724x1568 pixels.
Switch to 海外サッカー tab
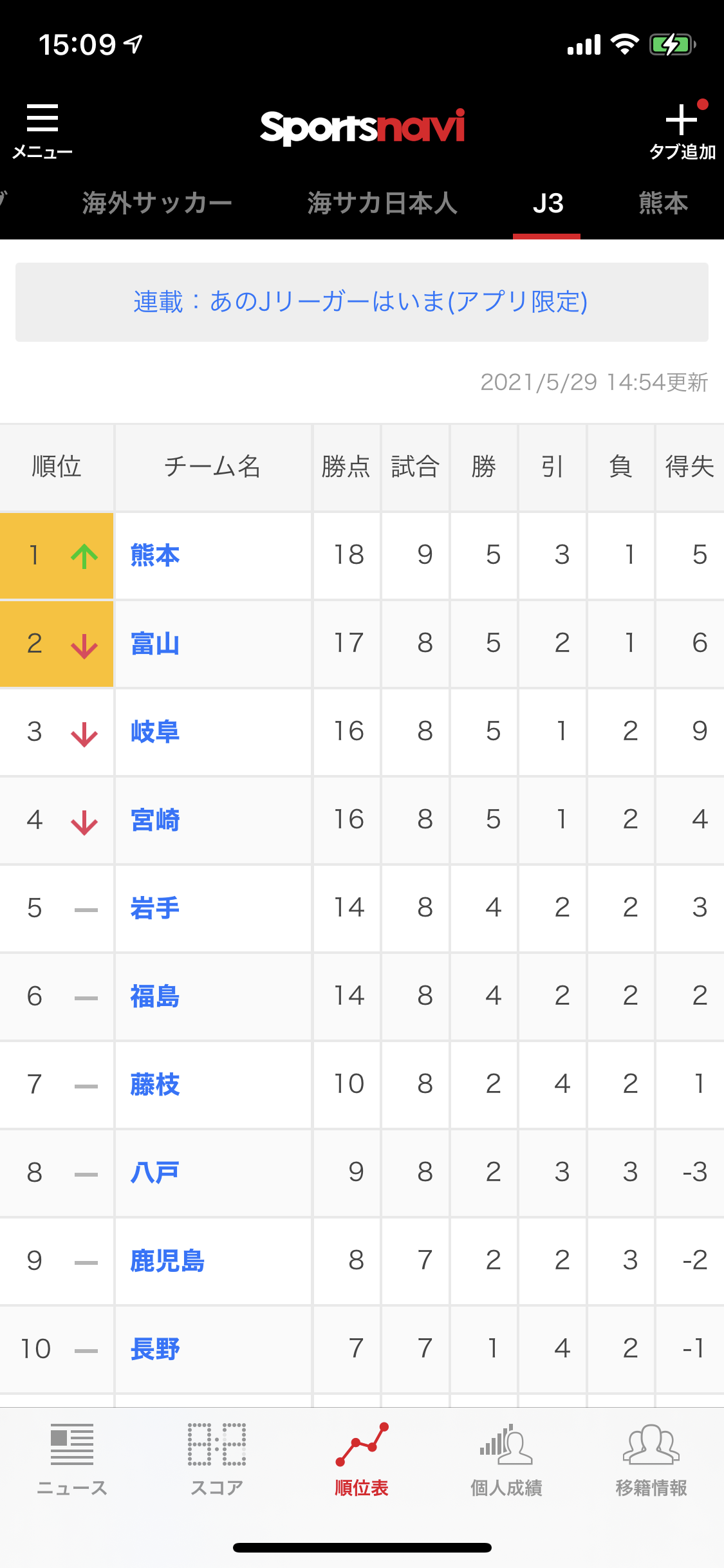[157, 203]
